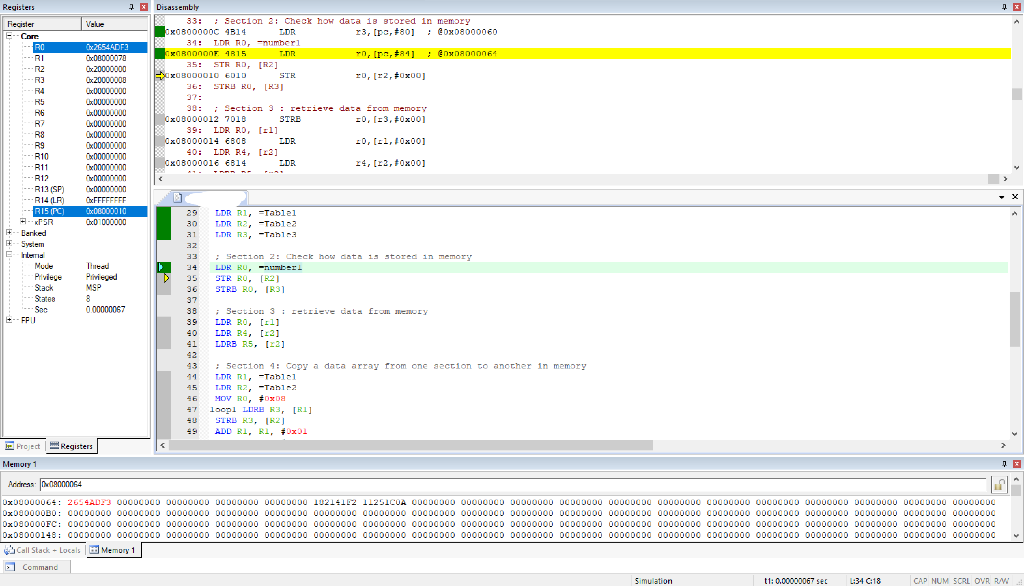Click the breakpoint gutter at line 39

[x=163, y=322]
